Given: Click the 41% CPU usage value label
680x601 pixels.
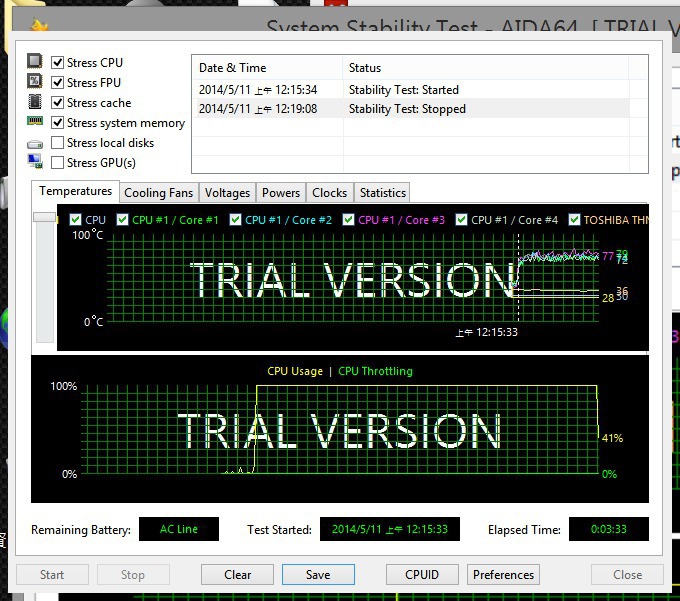Looking at the screenshot, I should coord(612,438).
